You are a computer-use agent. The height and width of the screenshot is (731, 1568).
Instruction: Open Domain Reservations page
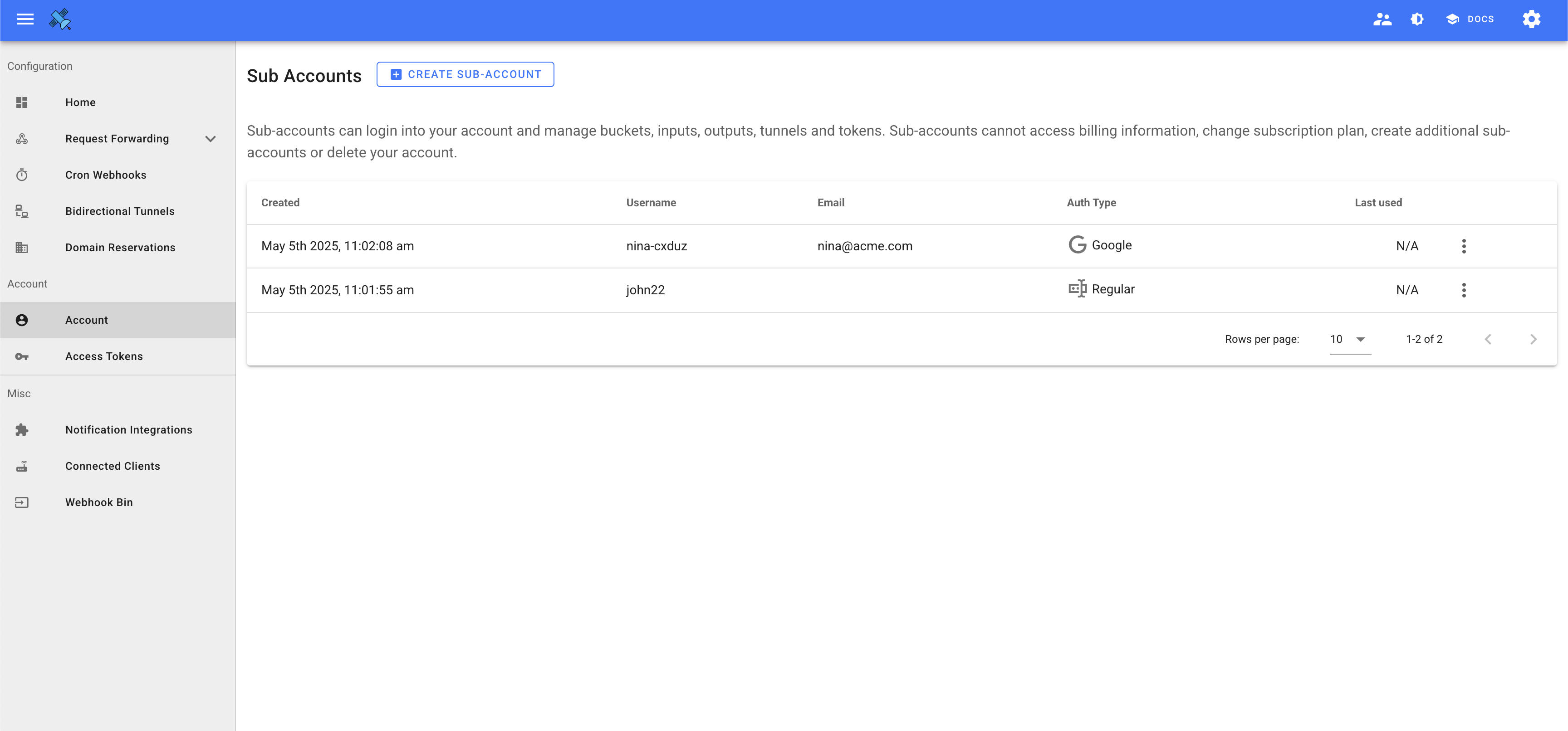[x=121, y=248]
